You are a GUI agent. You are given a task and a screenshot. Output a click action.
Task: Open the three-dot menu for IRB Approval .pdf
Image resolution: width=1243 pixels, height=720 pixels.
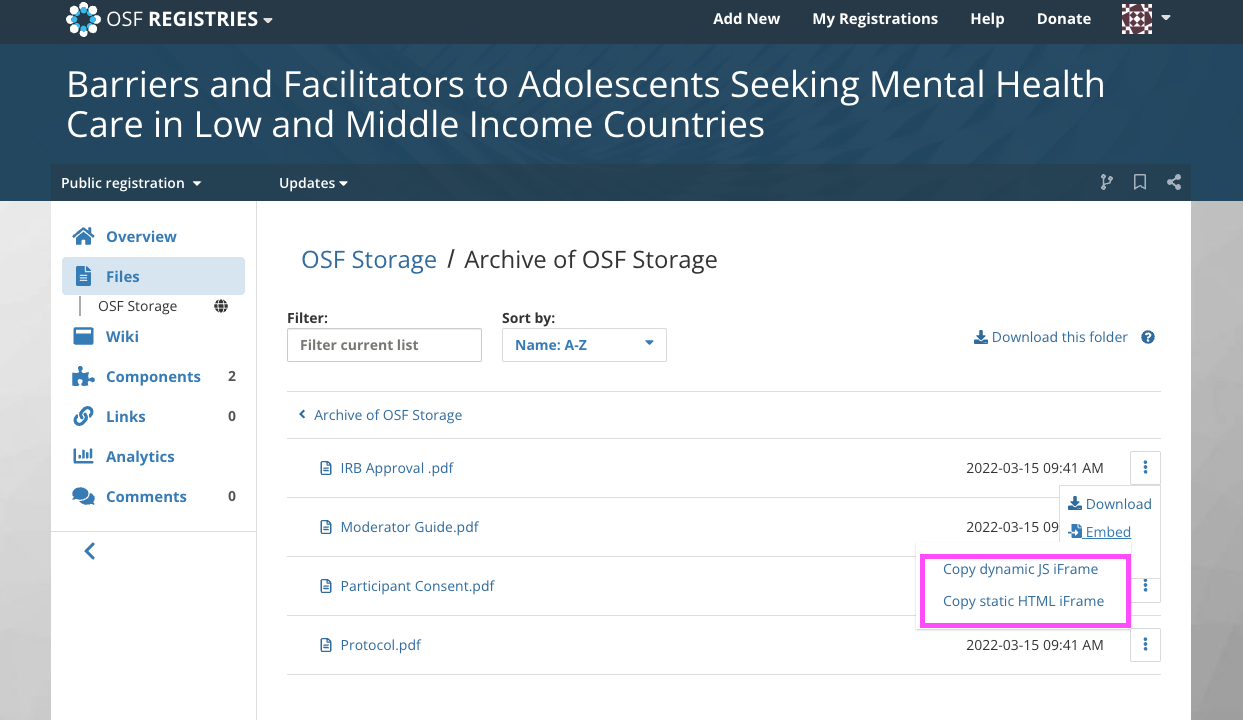pos(1145,467)
